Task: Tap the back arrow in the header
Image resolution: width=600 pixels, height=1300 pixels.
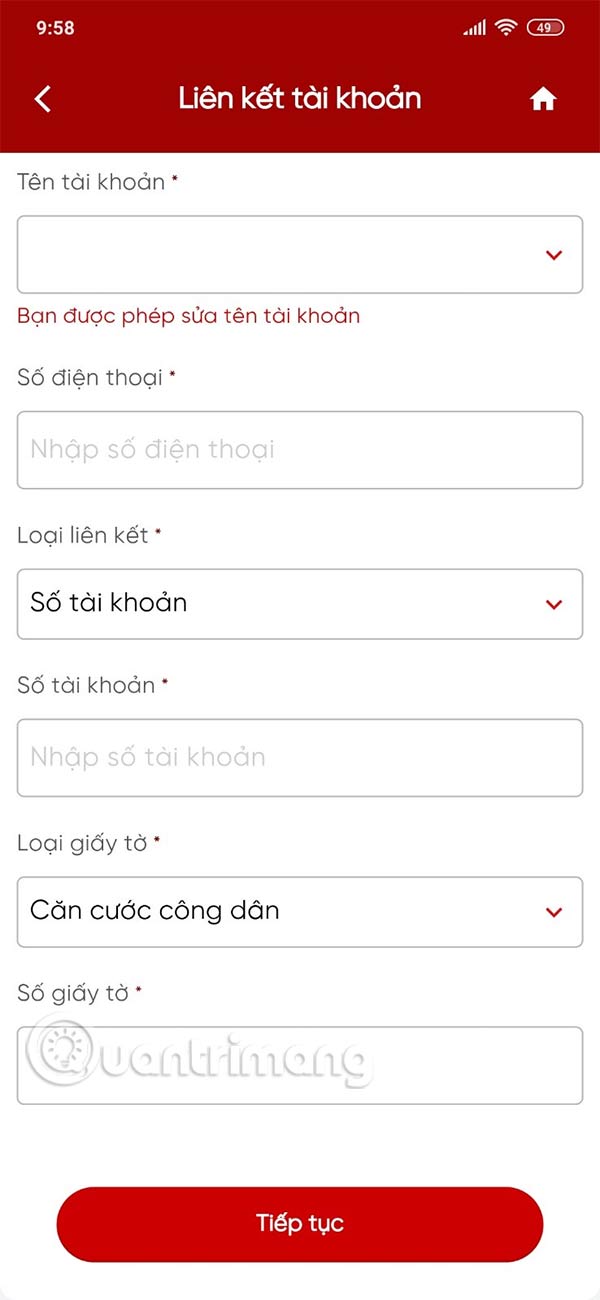Action: [x=42, y=98]
